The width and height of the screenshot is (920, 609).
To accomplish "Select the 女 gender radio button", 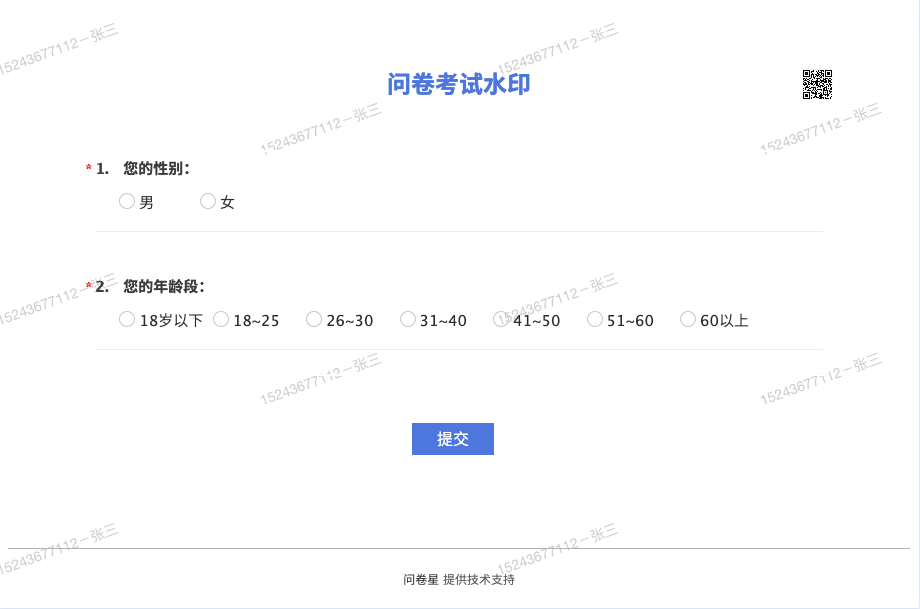I will (208, 201).
